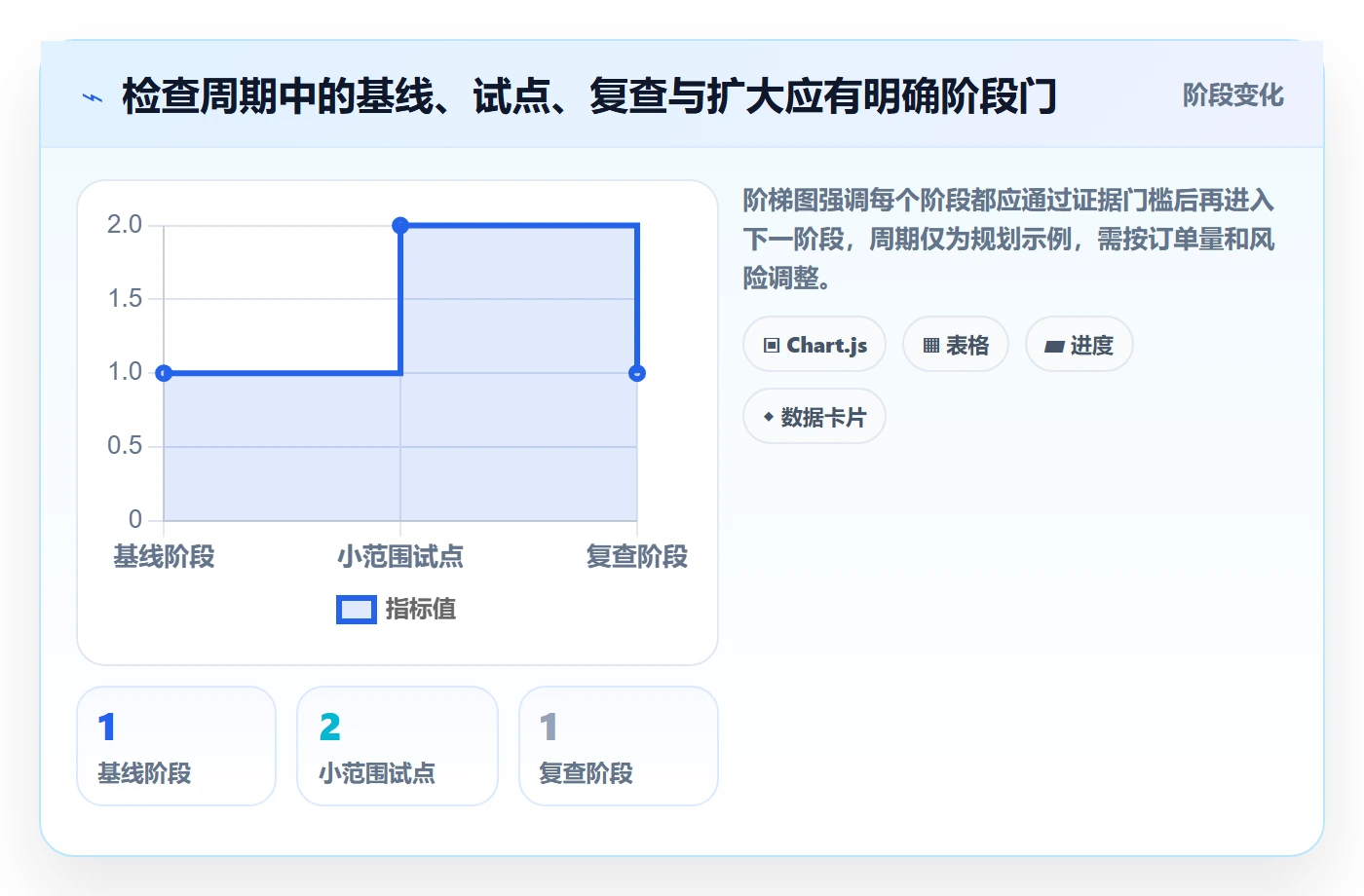
Task: Click the grid icon on the 表格 tag
Action: coord(931,346)
